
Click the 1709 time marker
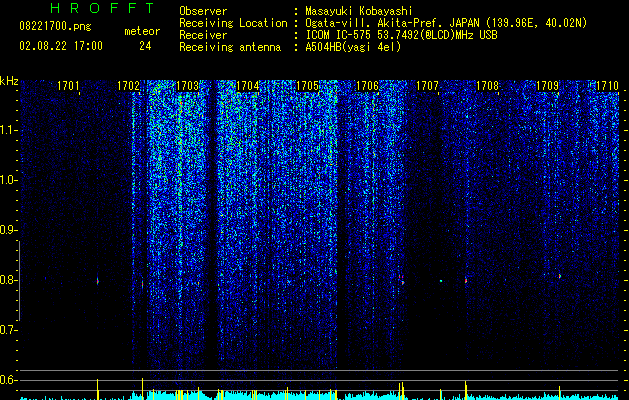[547, 86]
